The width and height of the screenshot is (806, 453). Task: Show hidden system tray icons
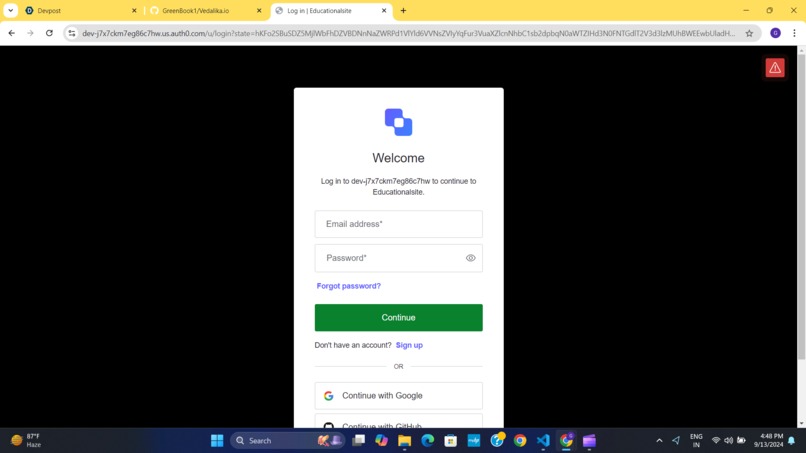click(659, 441)
